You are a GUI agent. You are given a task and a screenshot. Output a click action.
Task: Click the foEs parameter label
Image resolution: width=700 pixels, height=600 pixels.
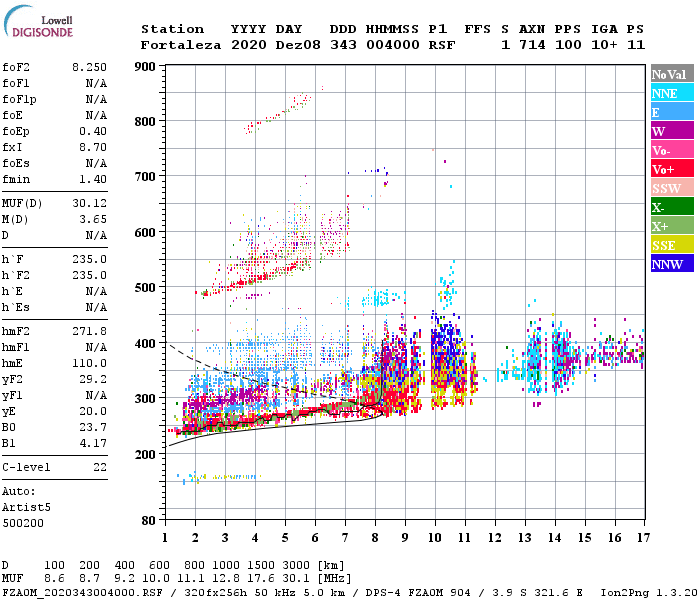tap(16, 163)
